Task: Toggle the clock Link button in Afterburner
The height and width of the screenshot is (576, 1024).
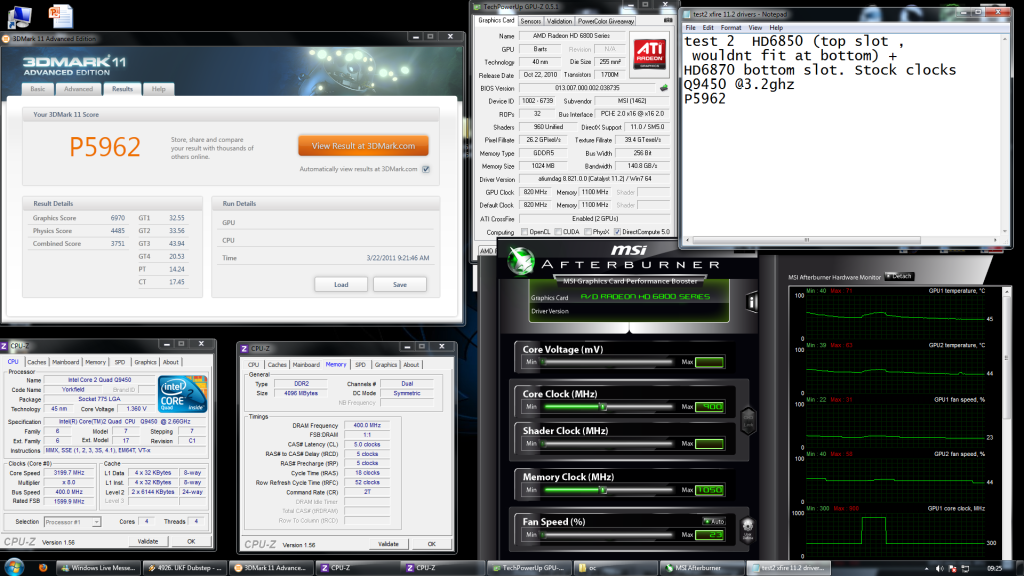Action: tap(748, 421)
